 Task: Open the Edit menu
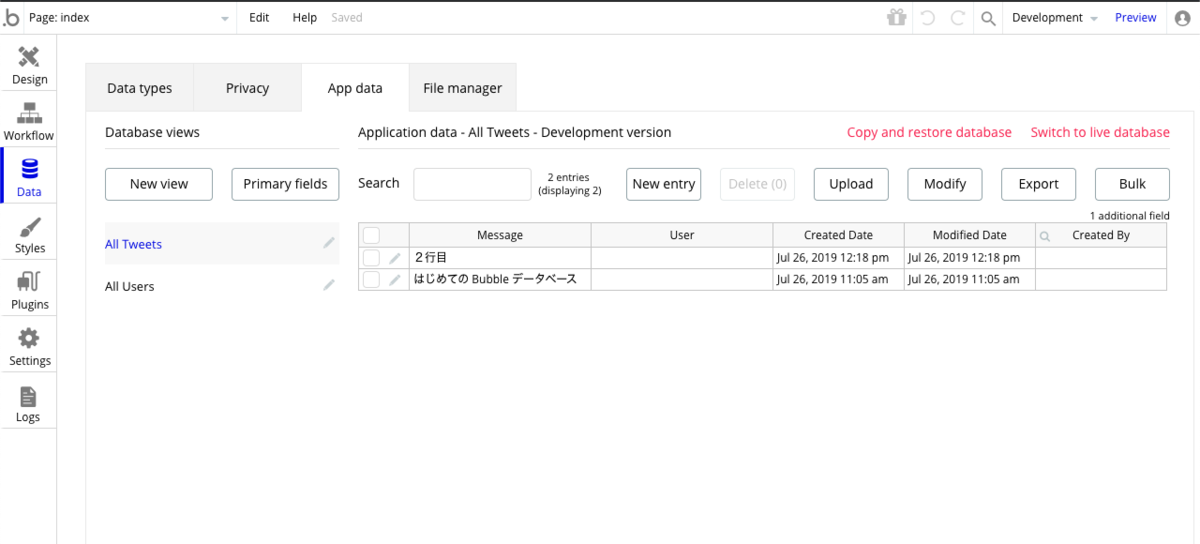(259, 17)
